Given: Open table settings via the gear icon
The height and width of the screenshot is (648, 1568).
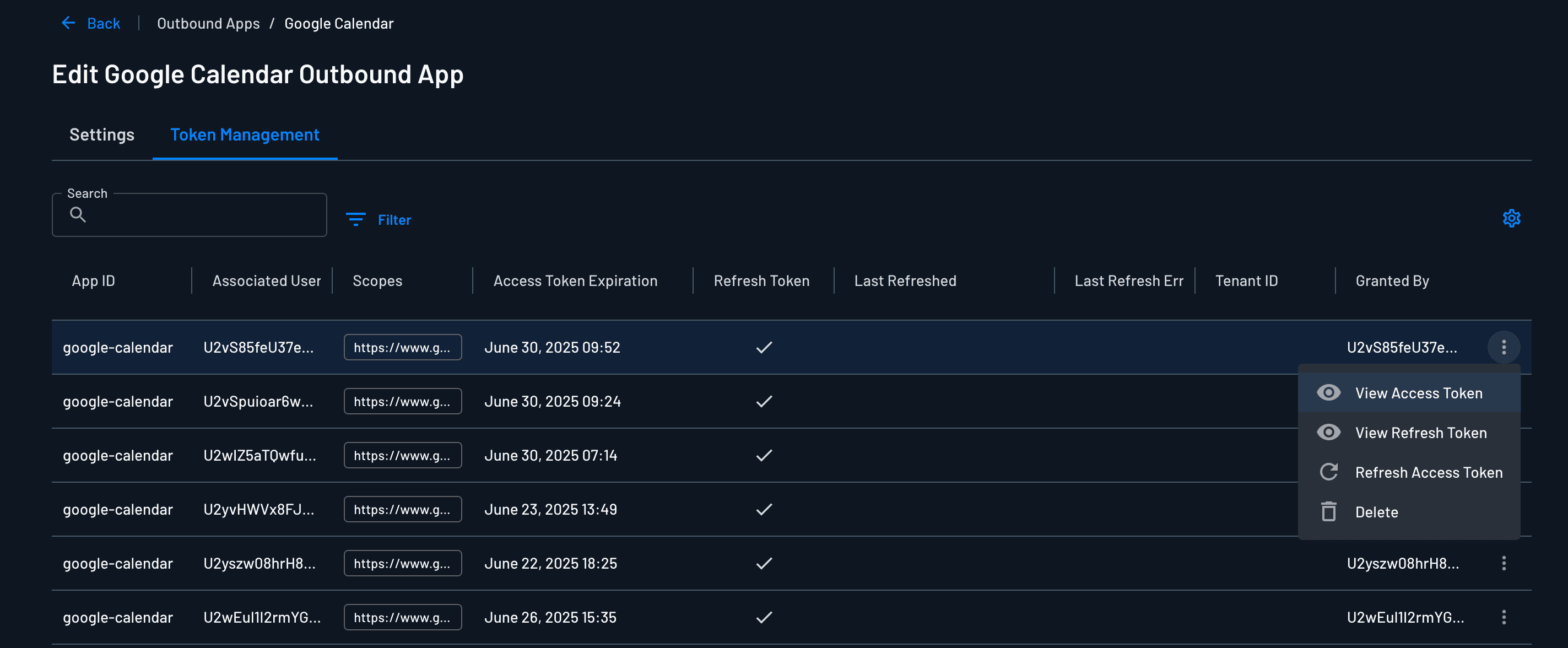Looking at the screenshot, I should tap(1512, 218).
